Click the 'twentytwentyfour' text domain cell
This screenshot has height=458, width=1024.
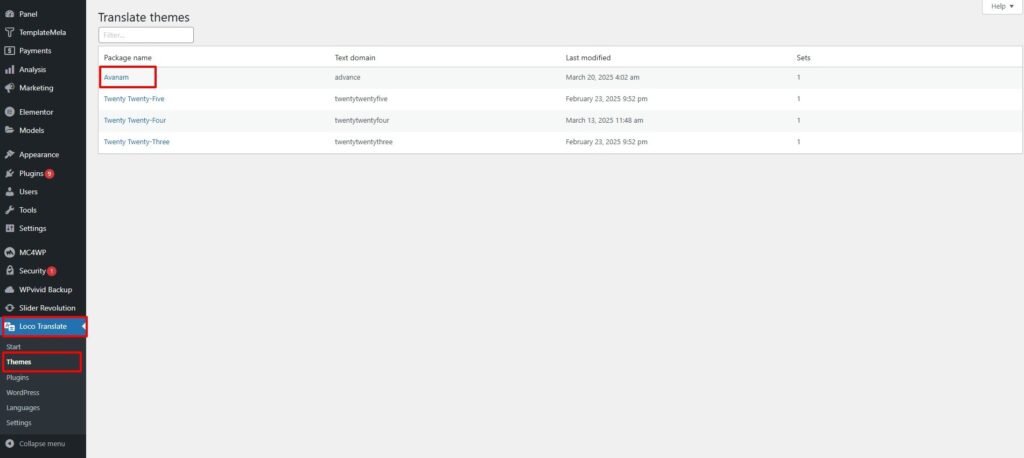point(362,120)
